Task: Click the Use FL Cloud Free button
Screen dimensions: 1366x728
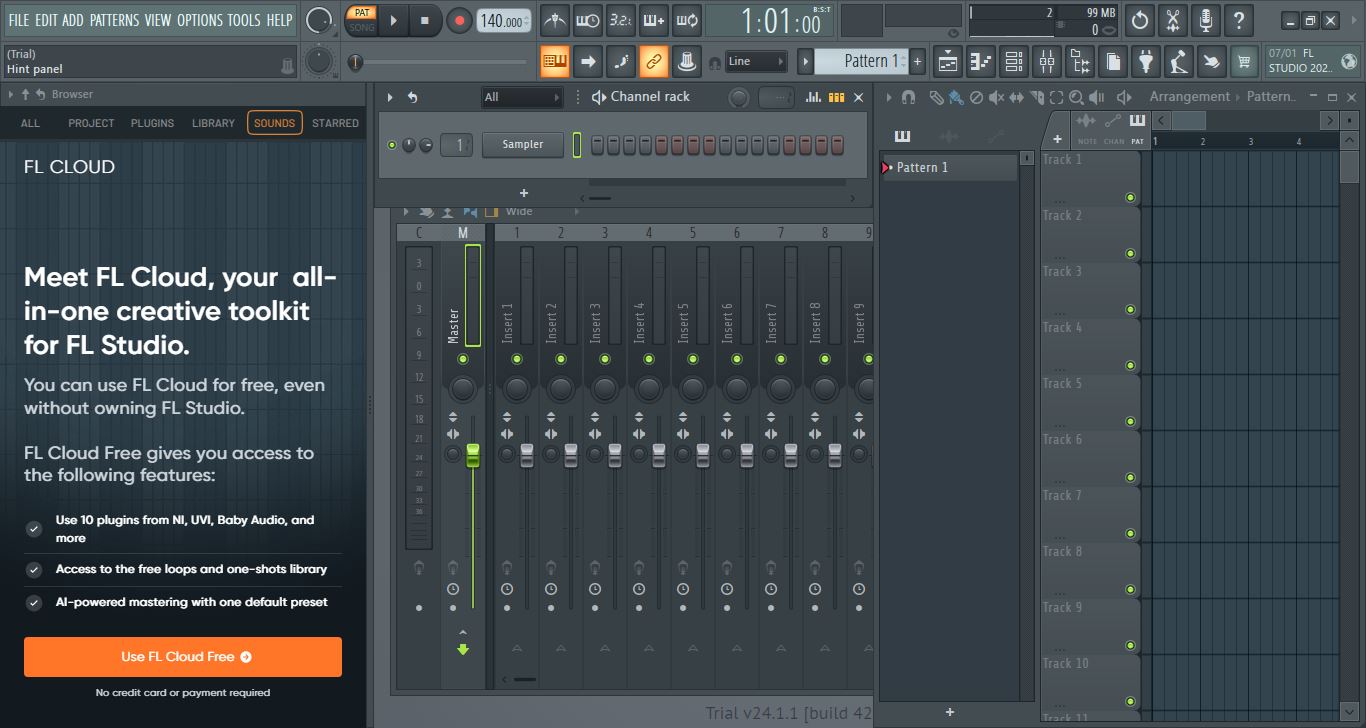Action: click(x=183, y=657)
